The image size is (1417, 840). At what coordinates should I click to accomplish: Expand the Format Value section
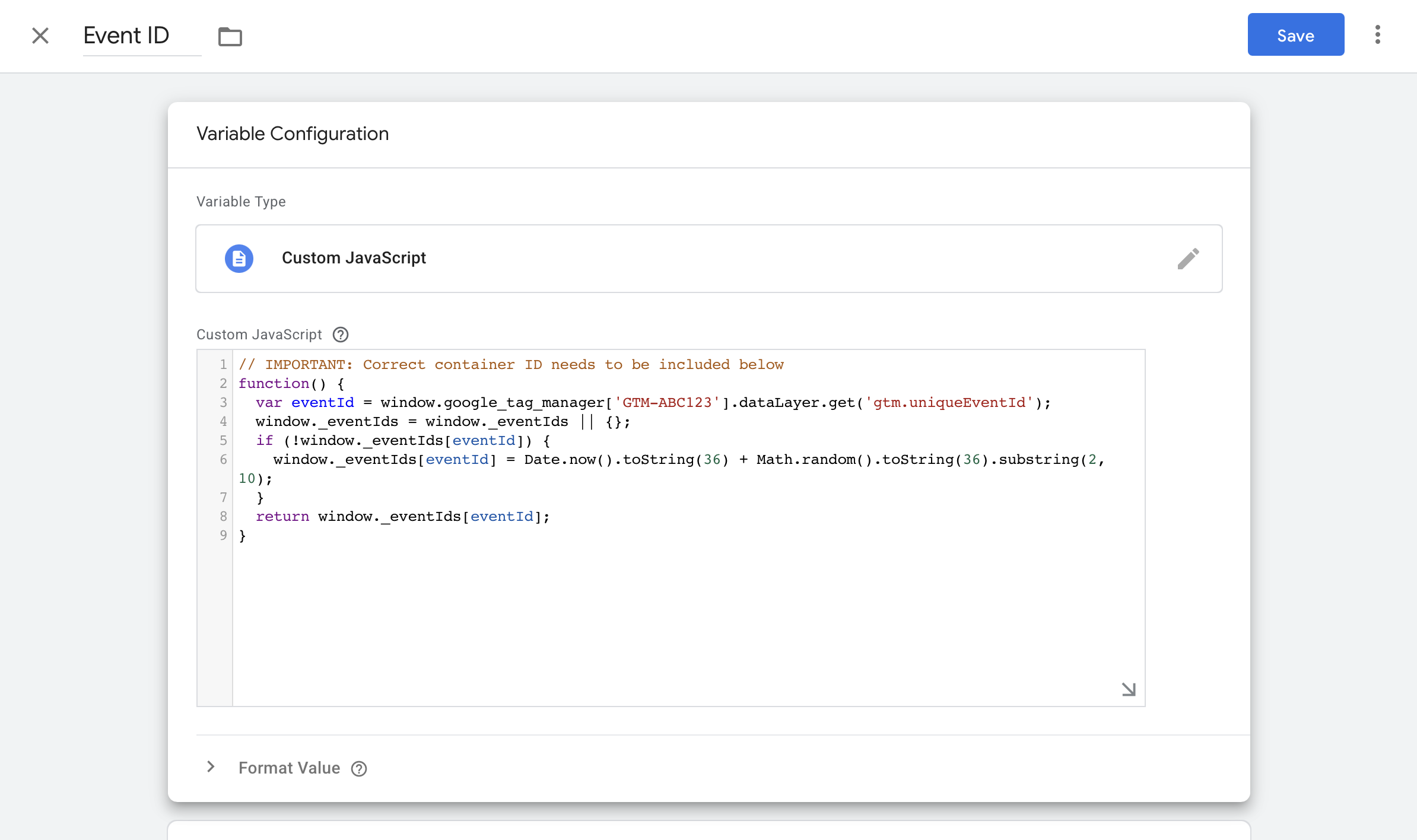click(289, 768)
